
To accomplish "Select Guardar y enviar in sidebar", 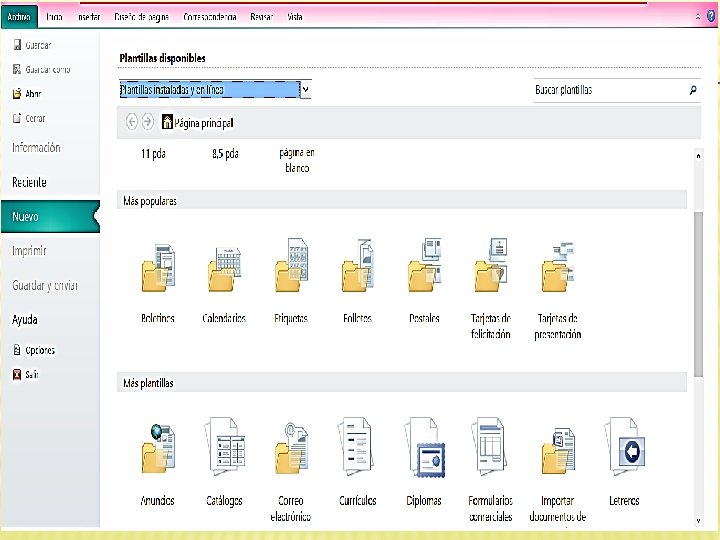I will 45,286.
